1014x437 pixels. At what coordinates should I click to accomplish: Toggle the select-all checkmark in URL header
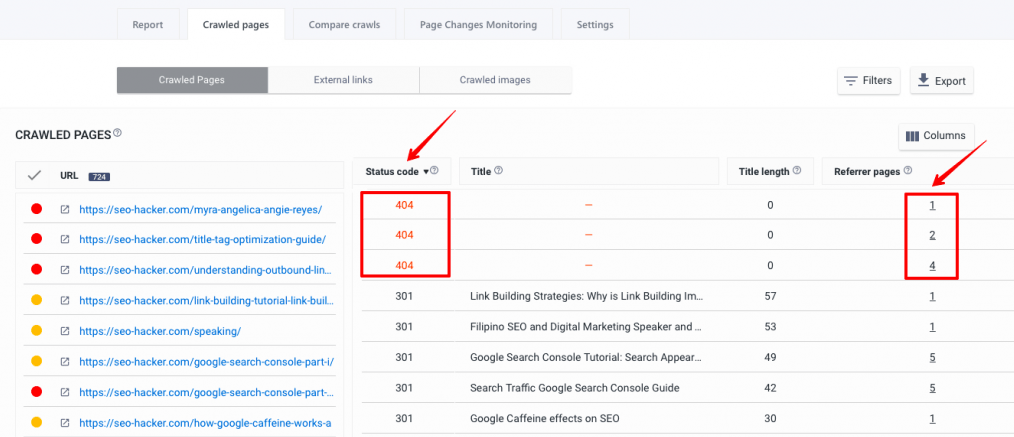point(34,175)
